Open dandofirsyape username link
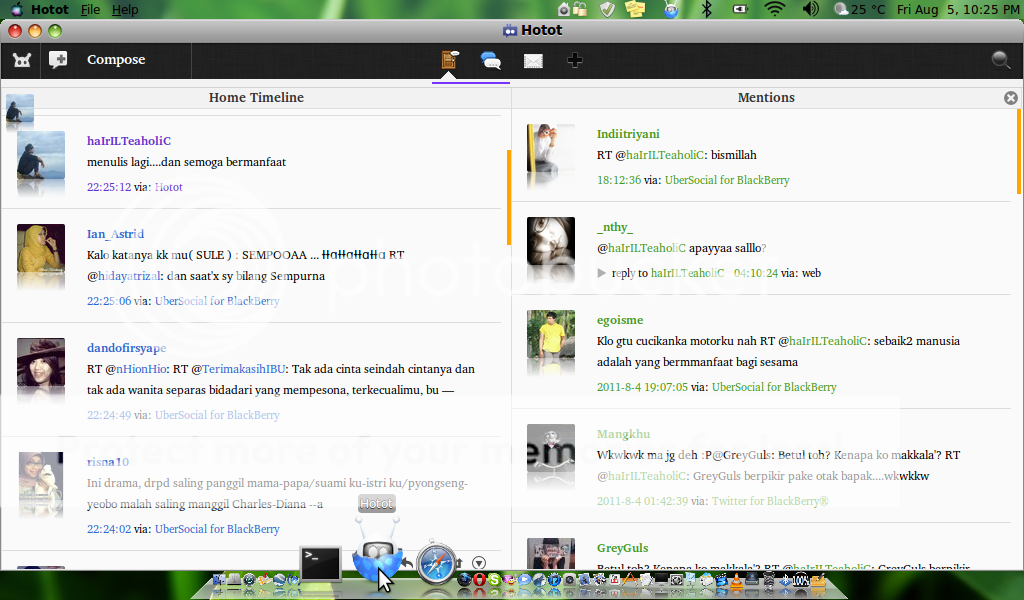This screenshot has height=600, width=1024. [127, 348]
